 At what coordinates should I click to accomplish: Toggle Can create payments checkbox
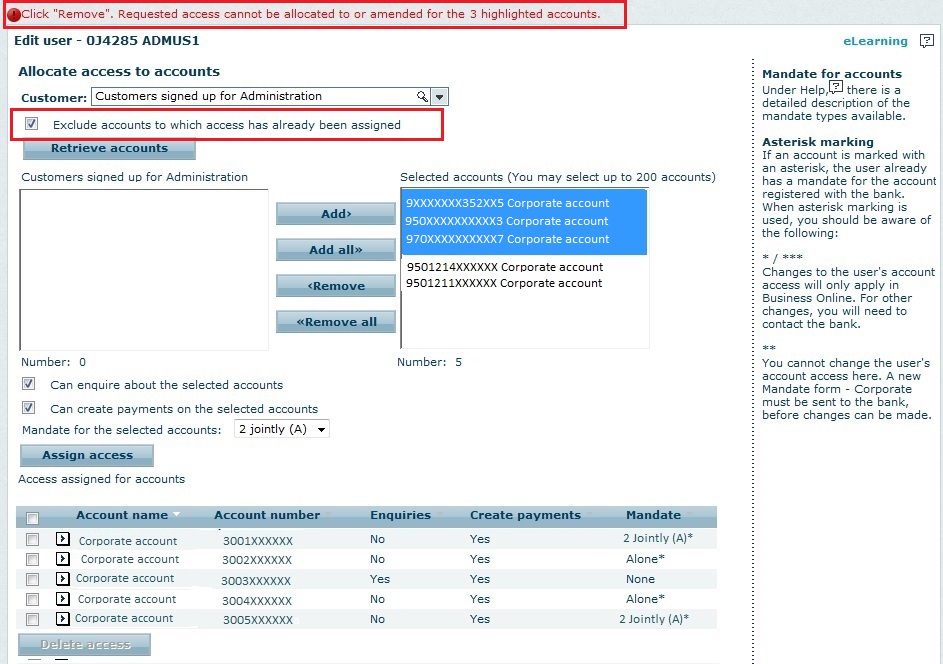[x=29, y=408]
